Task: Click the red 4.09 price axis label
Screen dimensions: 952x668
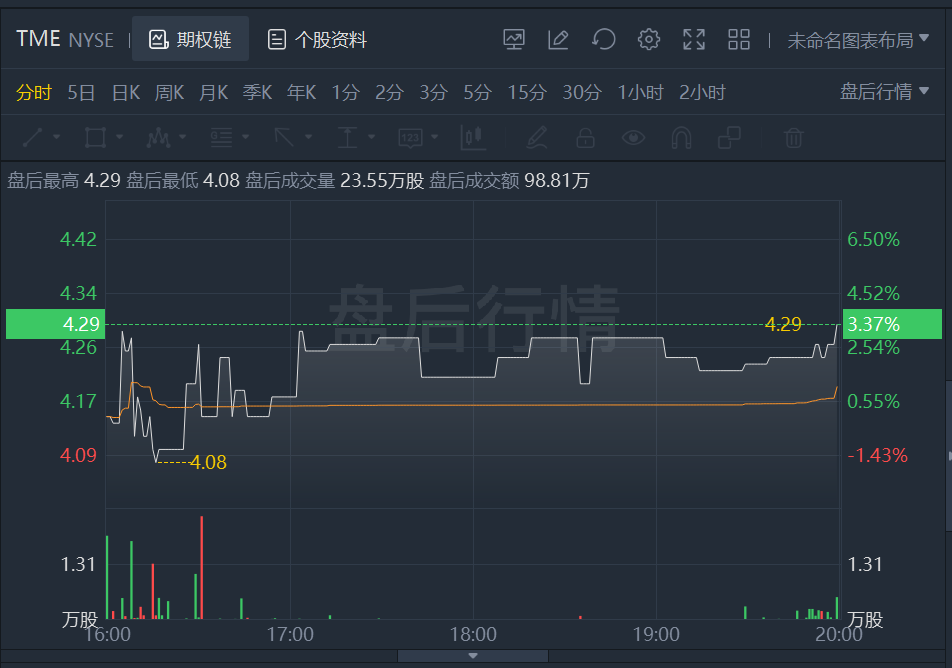Action: [x=78, y=455]
